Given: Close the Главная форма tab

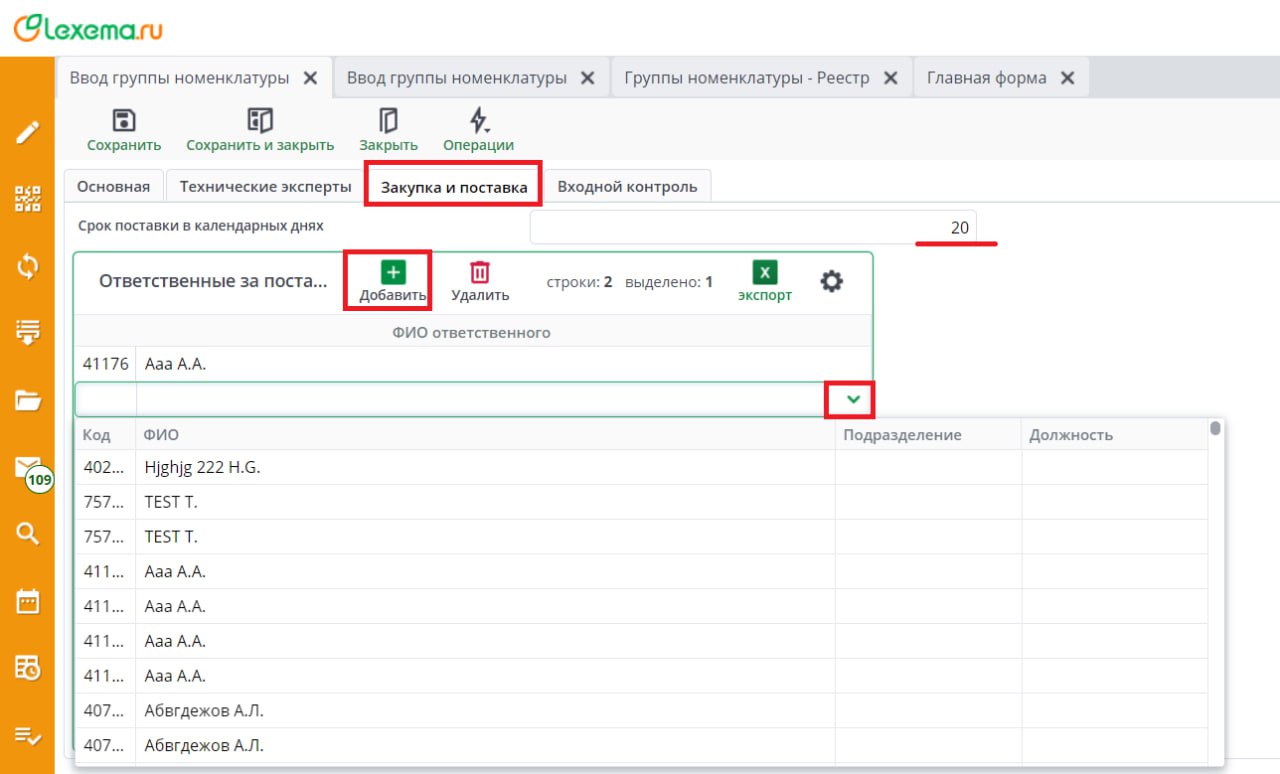Looking at the screenshot, I should point(1068,78).
